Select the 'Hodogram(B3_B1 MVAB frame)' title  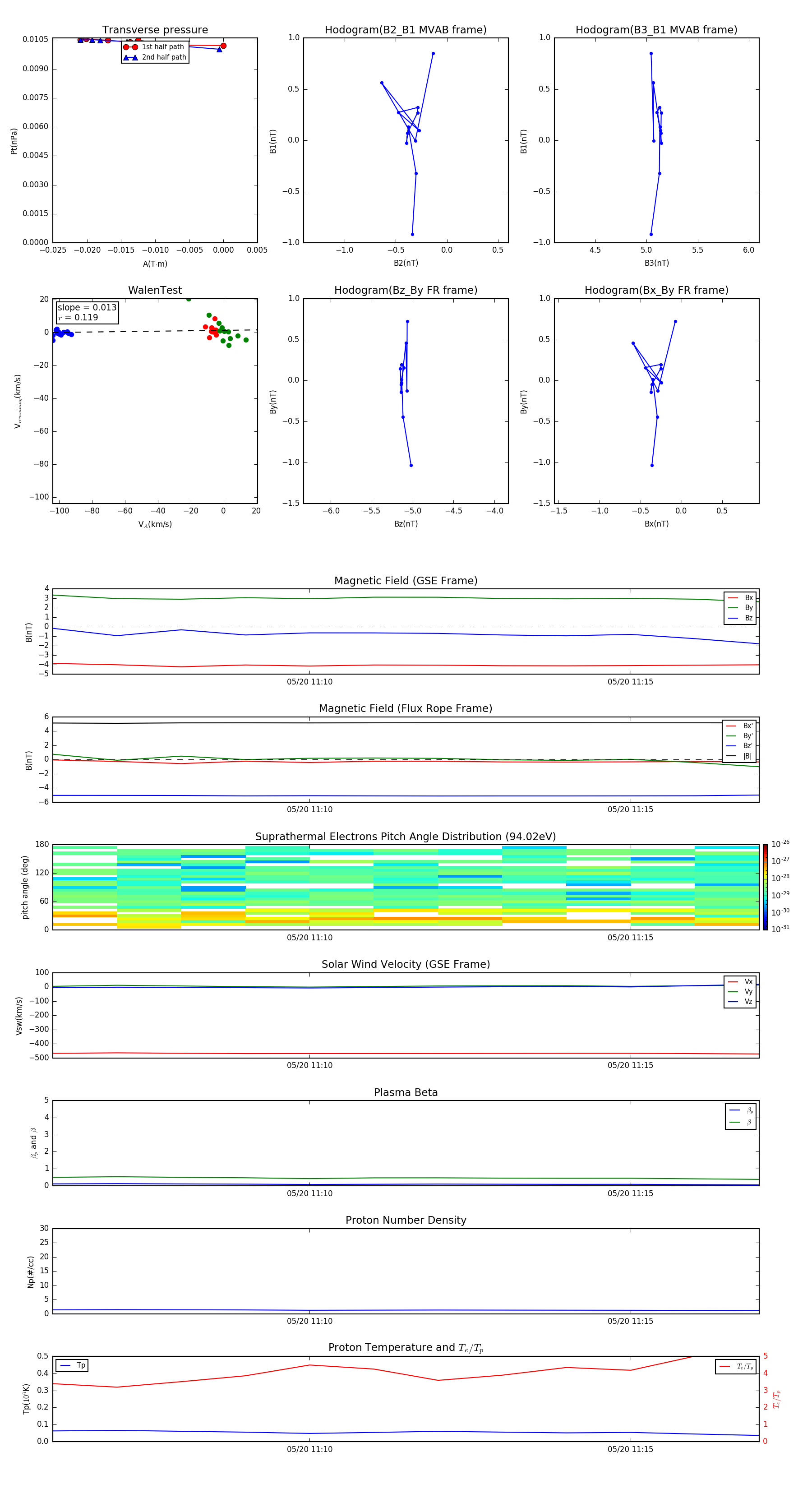coord(656,30)
